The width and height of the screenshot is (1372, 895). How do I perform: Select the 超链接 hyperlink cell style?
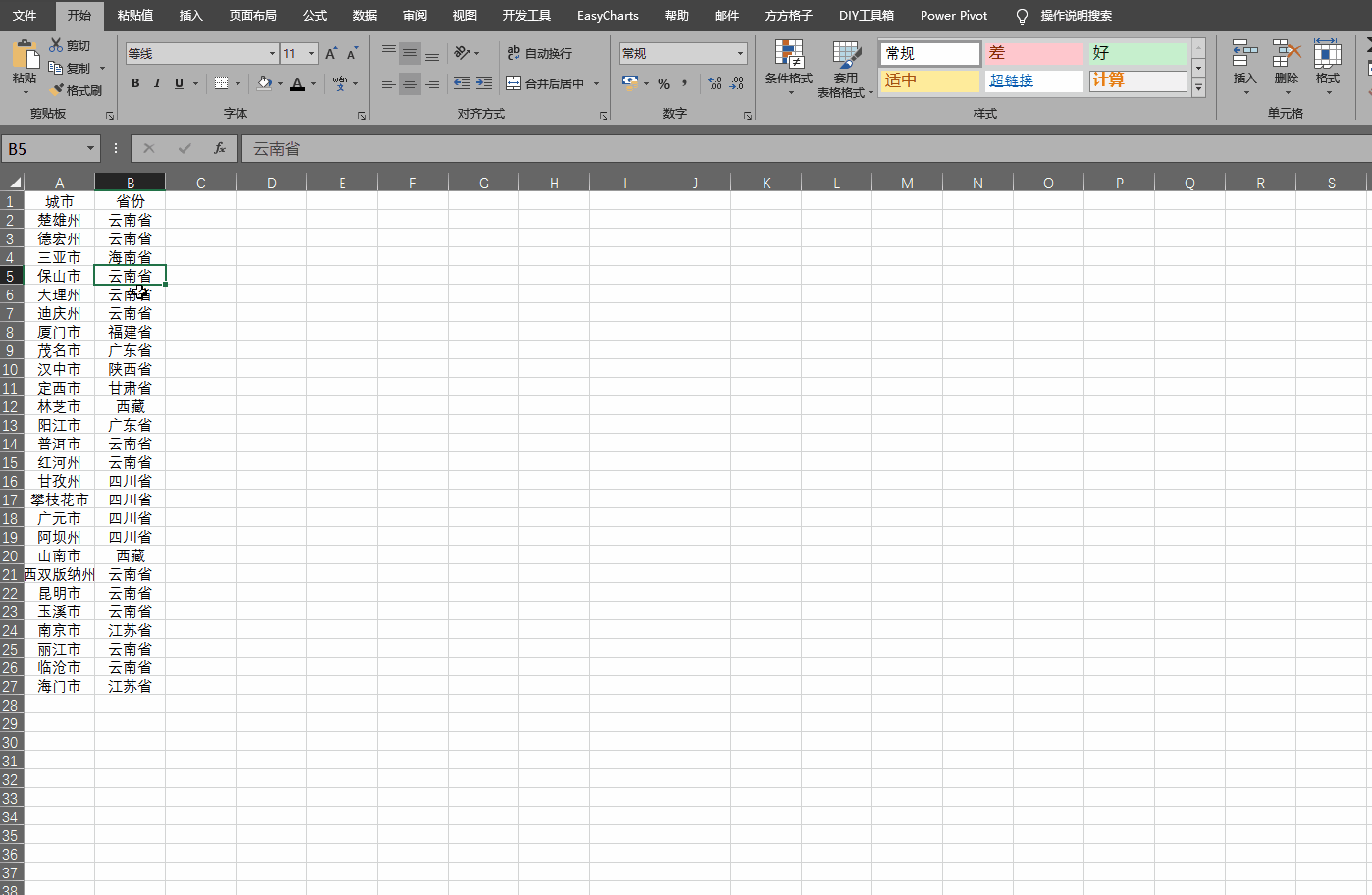point(1034,80)
